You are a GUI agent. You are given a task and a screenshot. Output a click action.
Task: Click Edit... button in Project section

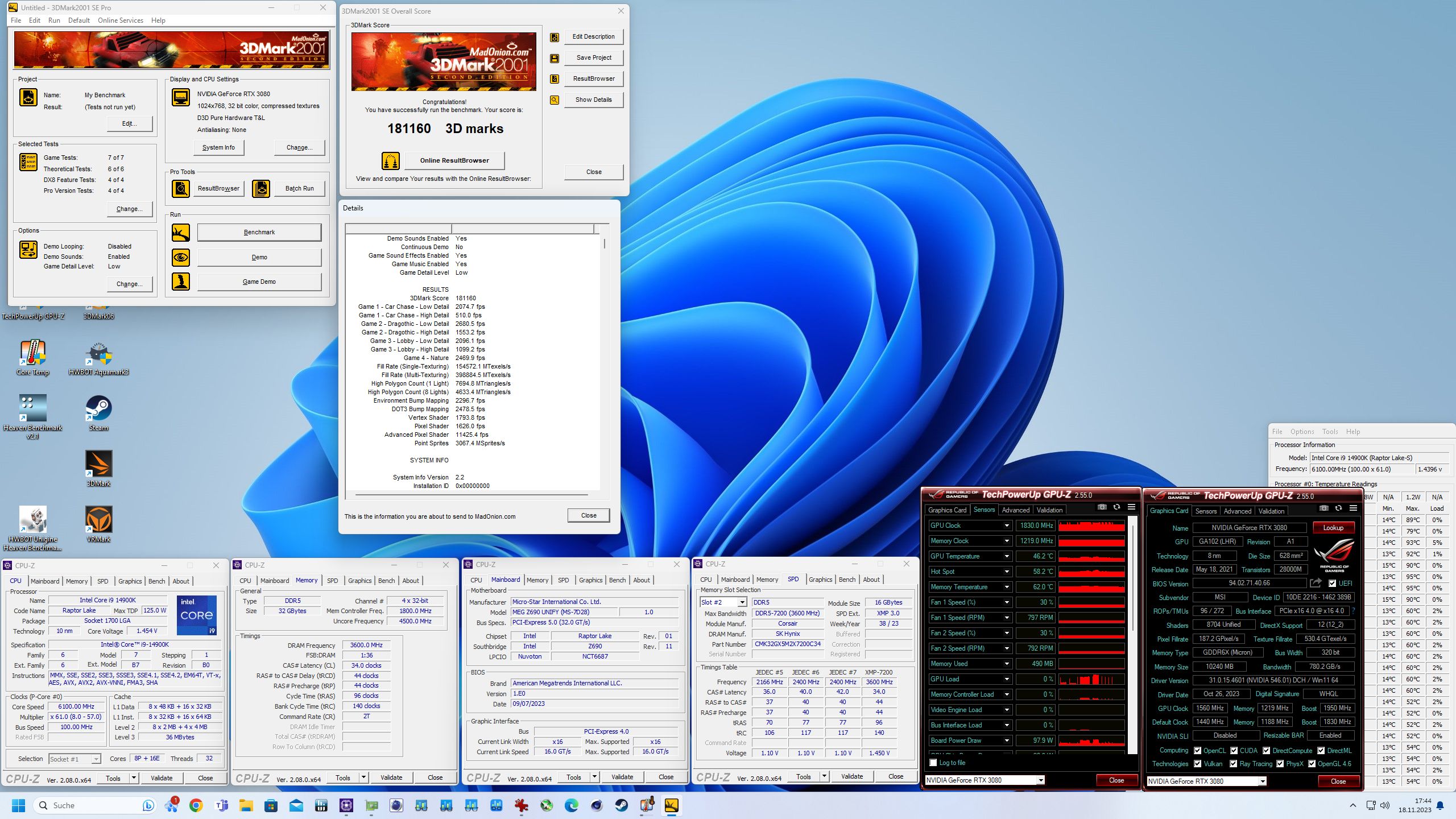point(130,124)
